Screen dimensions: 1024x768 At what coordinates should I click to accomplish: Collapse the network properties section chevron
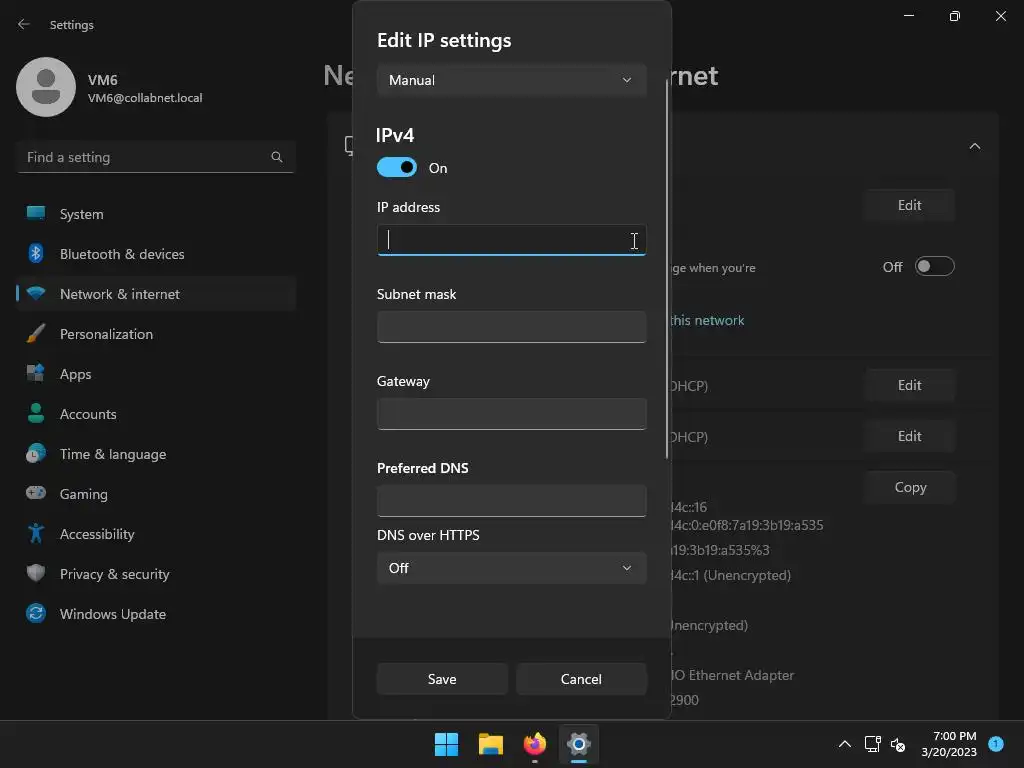[974, 146]
